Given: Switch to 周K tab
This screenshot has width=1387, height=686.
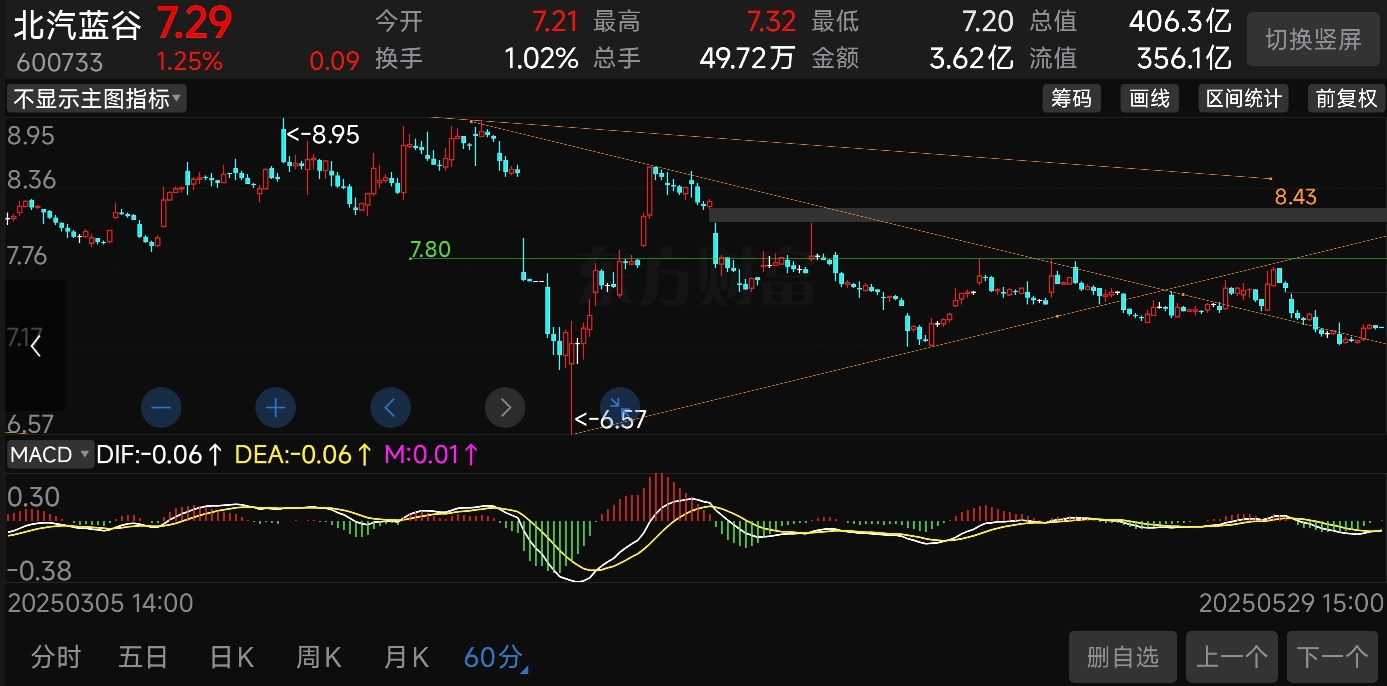Looking at the screenshot, I should coord(319,657).
